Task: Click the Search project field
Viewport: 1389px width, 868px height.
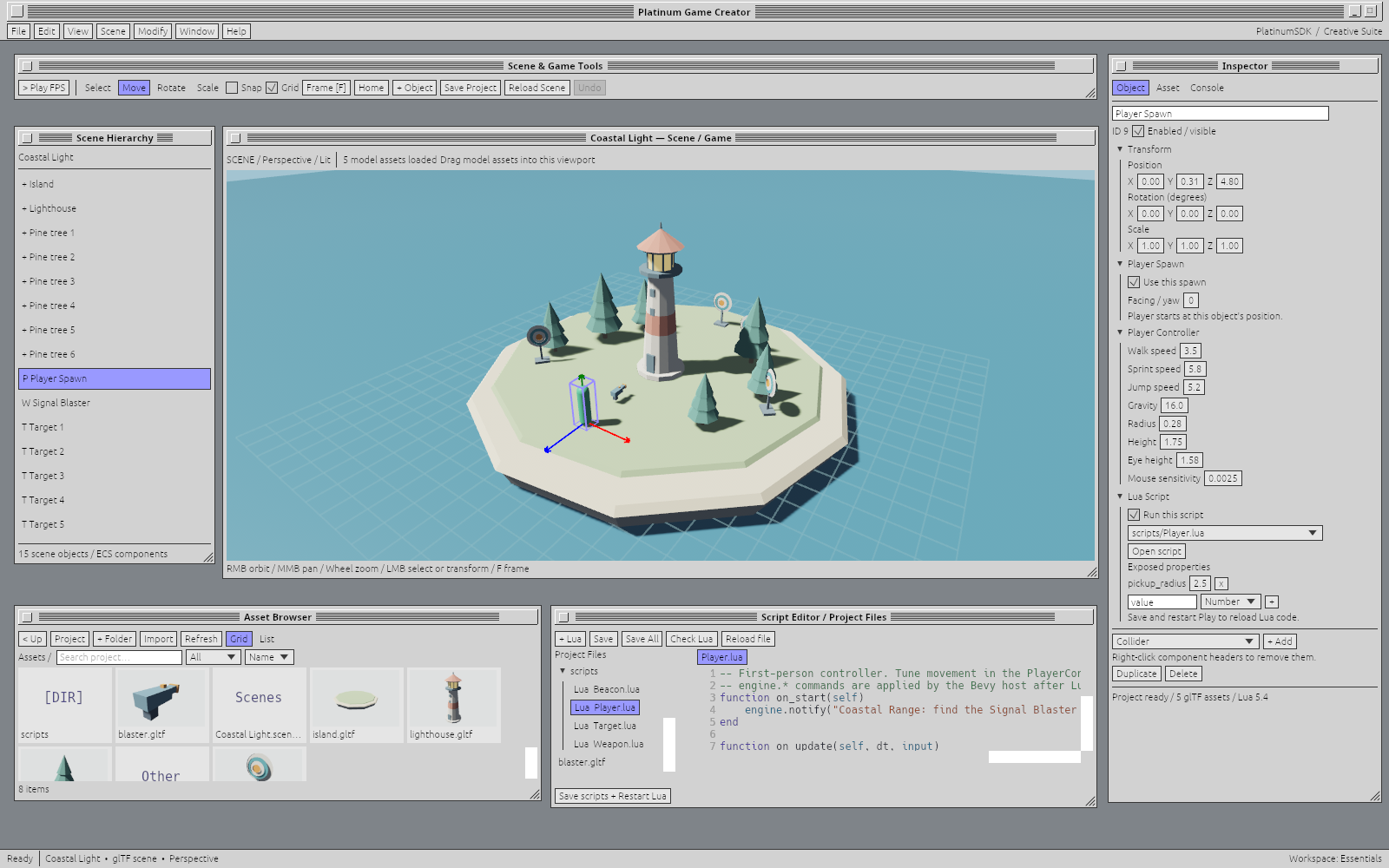Action: pyautogui.click(x=119, y=657)
